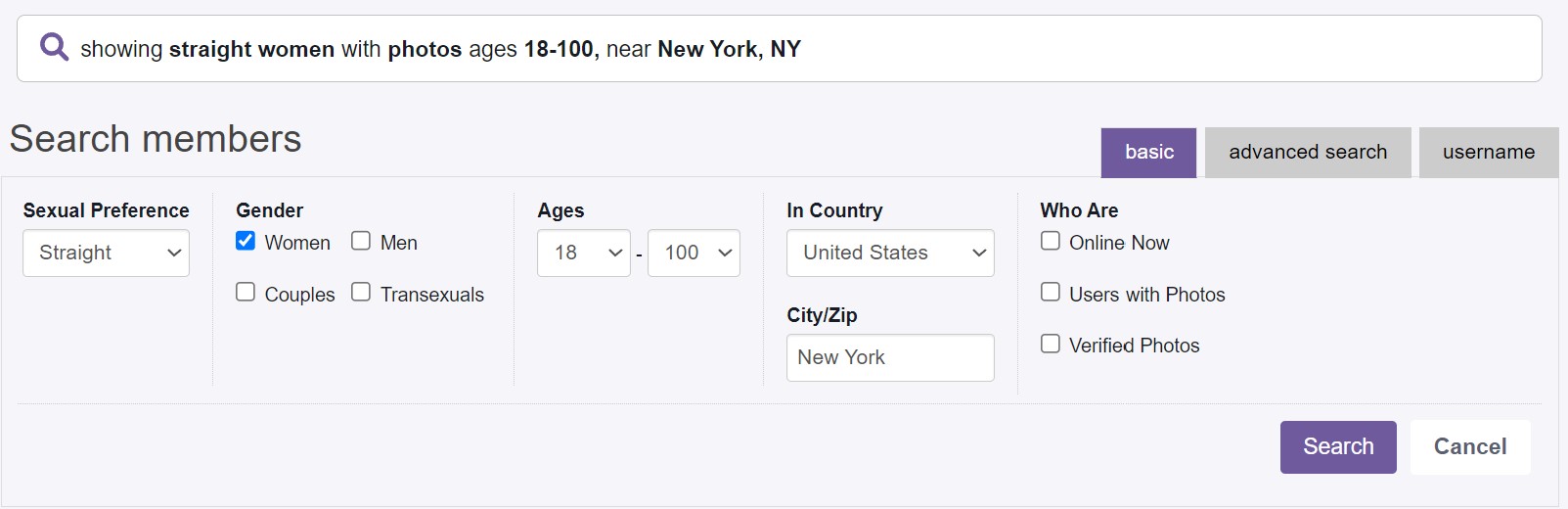Open the username search tab
Image resolution: width=1568 pixels, height=509 pixels.
[x=1488, y=152]
